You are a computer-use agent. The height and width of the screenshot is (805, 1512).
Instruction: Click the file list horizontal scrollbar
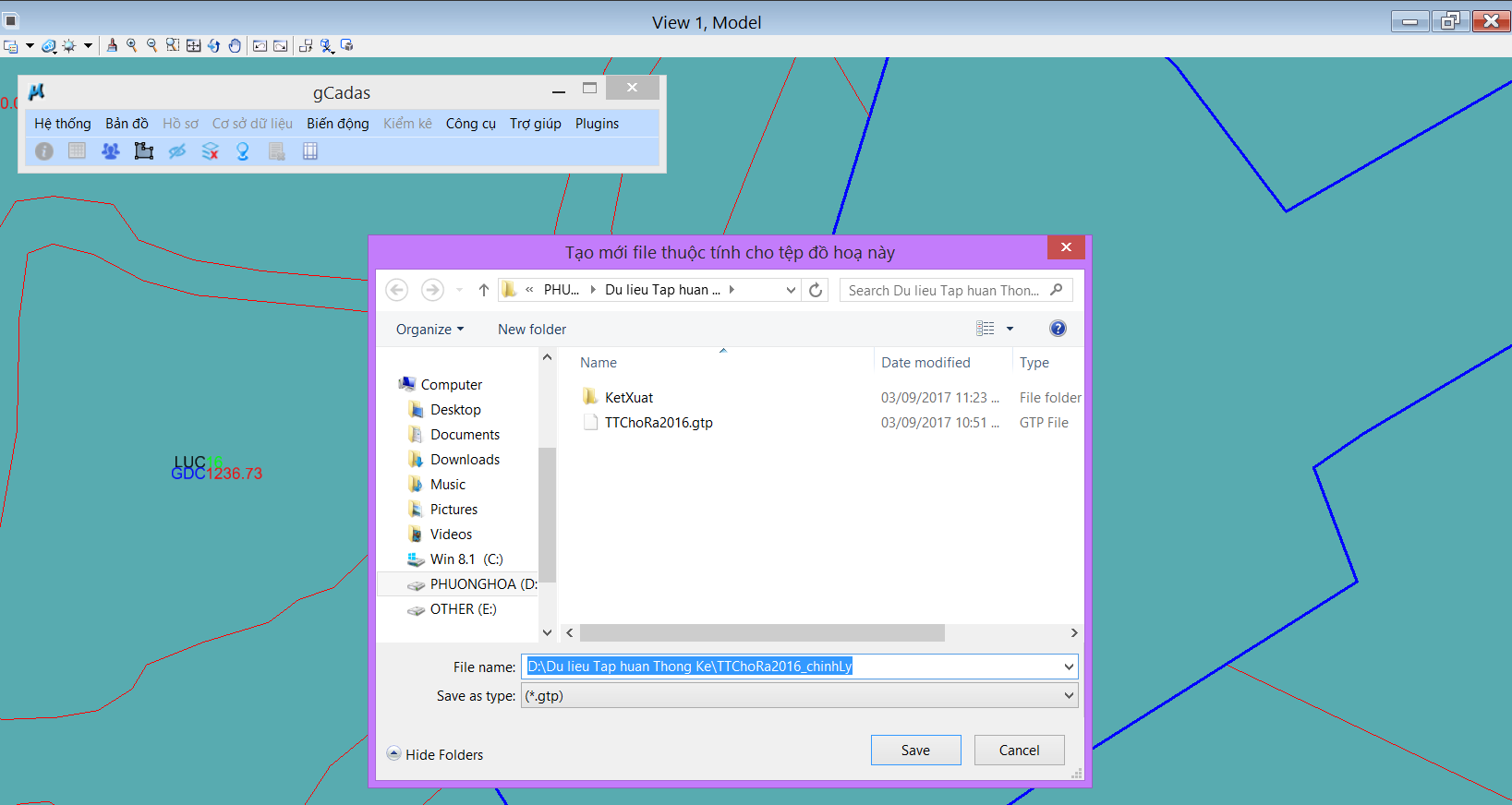[x=762, y=633]
